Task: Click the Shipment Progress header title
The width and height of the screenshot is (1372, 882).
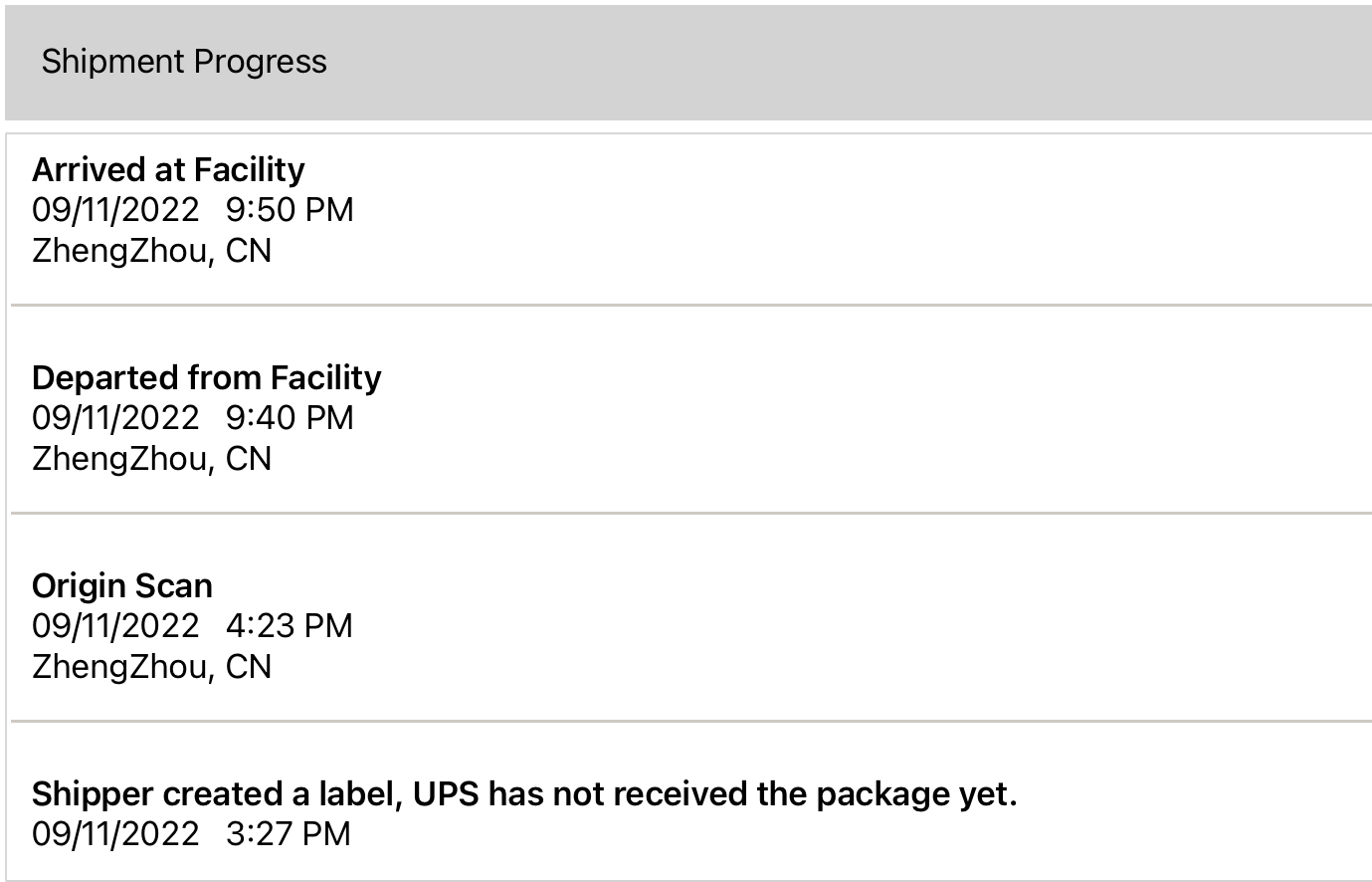Action: point(184,62)
